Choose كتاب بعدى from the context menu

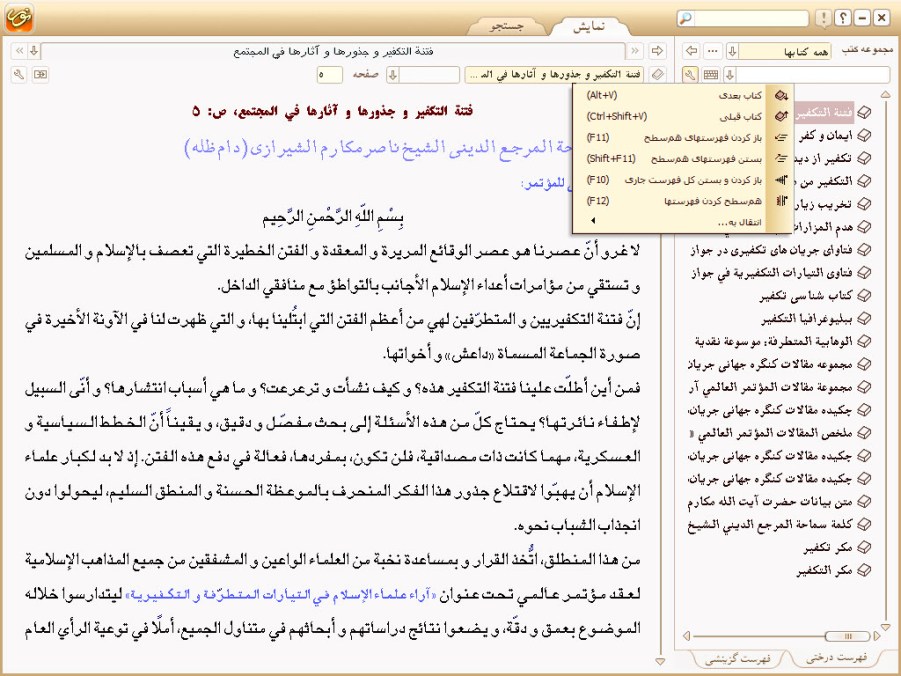684,95
